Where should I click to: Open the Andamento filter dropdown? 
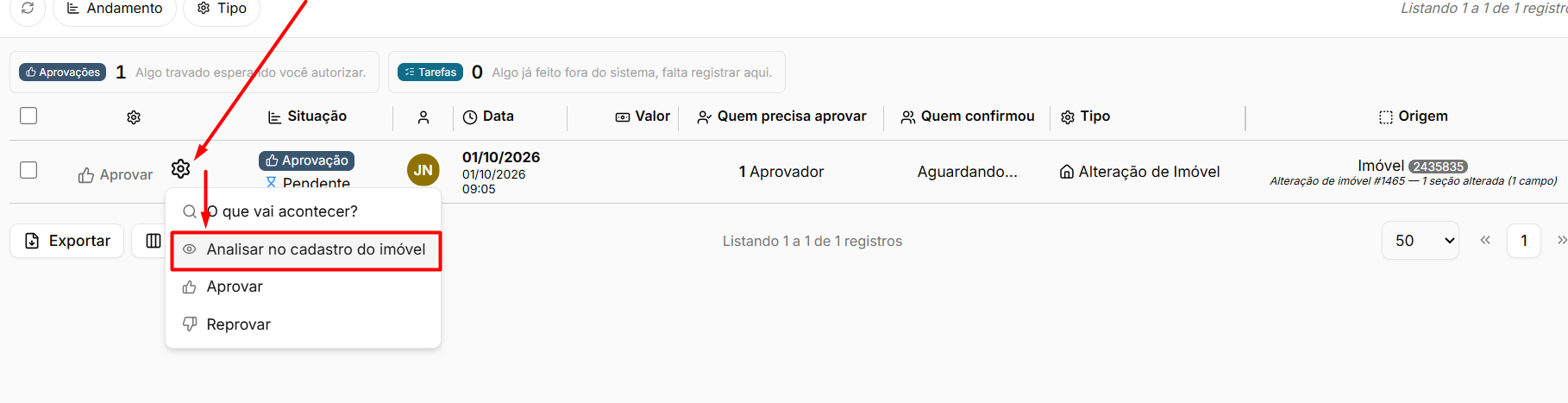click(115, 9)
